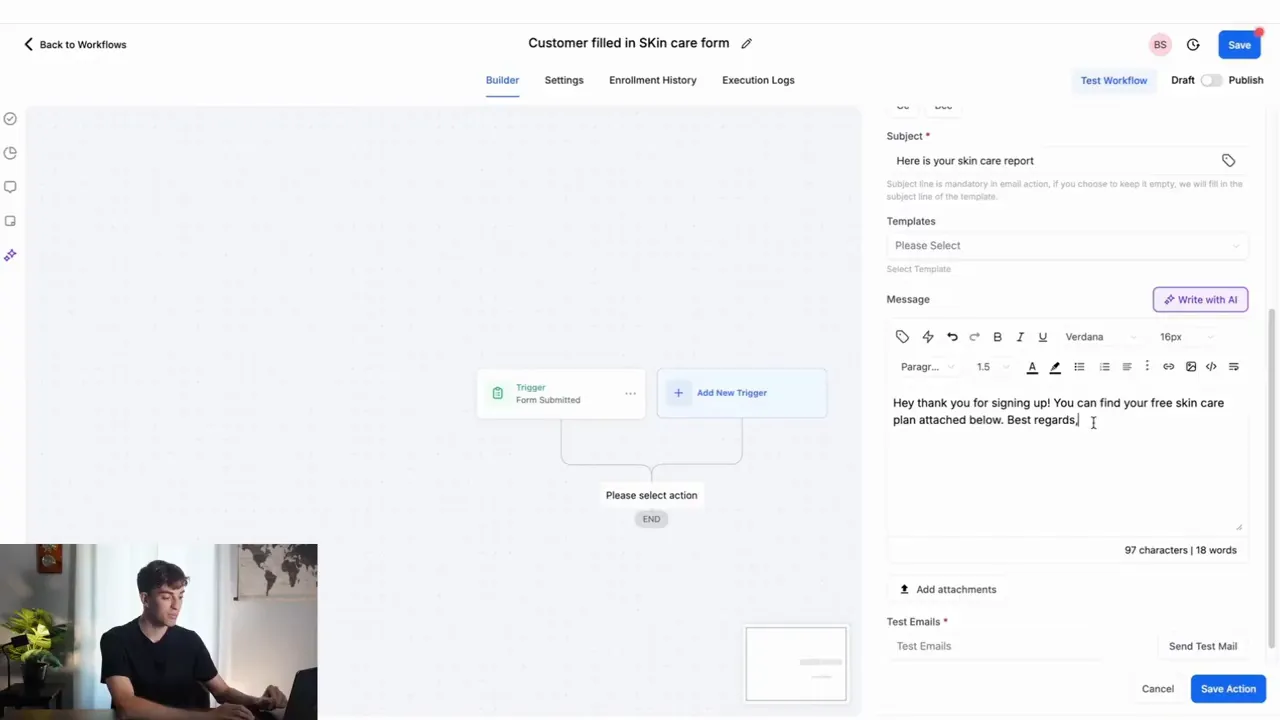Screen dimensions: 1280x720
Task: Click the word wrap toolbar icon
Action: (x=1233, y=367)
